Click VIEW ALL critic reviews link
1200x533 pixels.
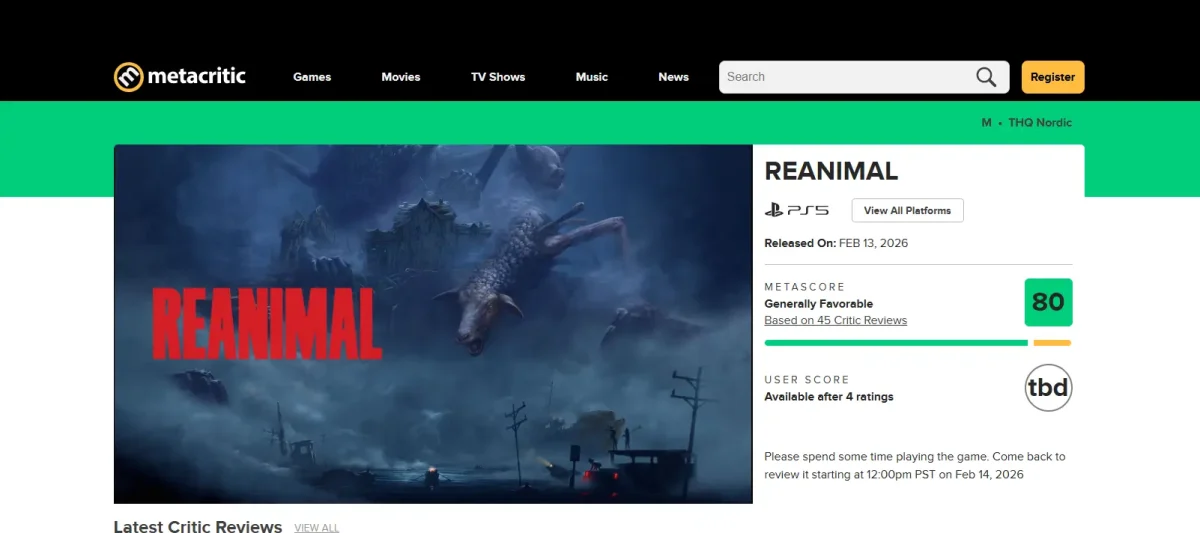point(317,527)
